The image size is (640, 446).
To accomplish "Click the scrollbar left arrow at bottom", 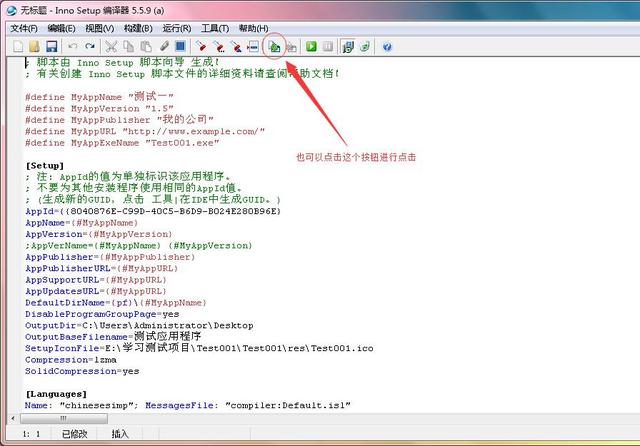I will 13,418.
